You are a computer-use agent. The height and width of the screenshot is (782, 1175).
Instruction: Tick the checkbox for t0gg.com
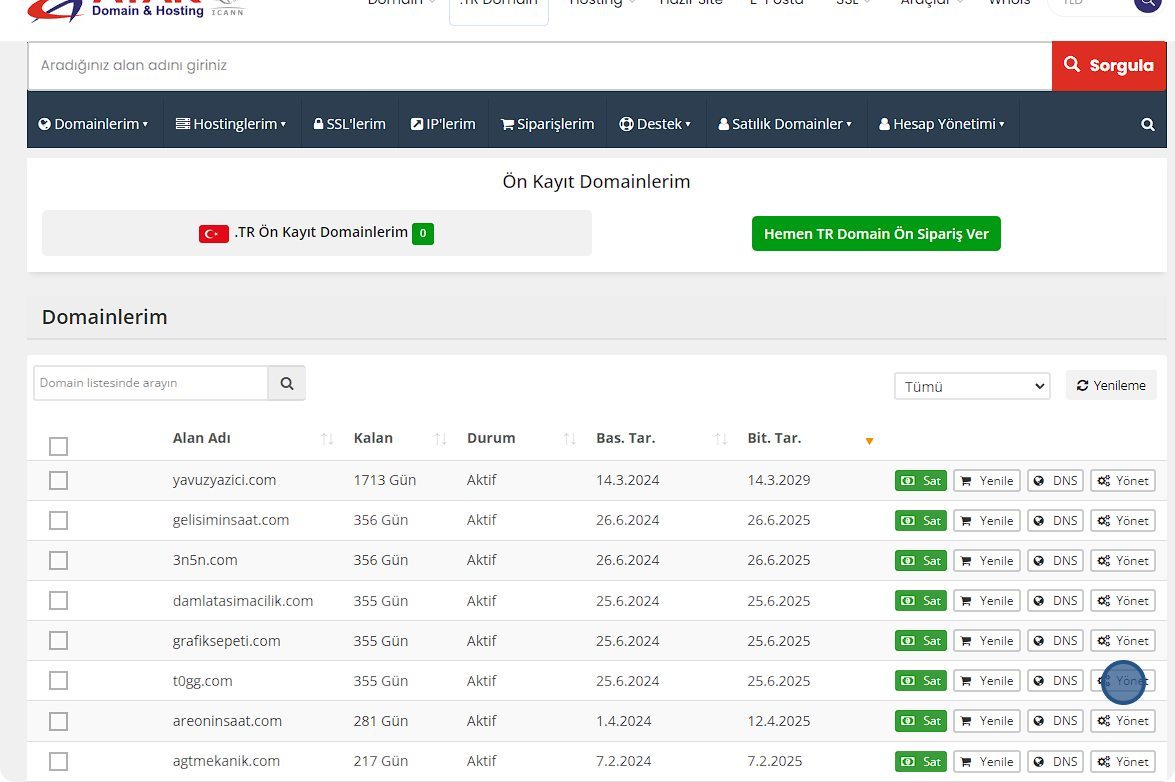pyautogui.click(x=58, y=681)
